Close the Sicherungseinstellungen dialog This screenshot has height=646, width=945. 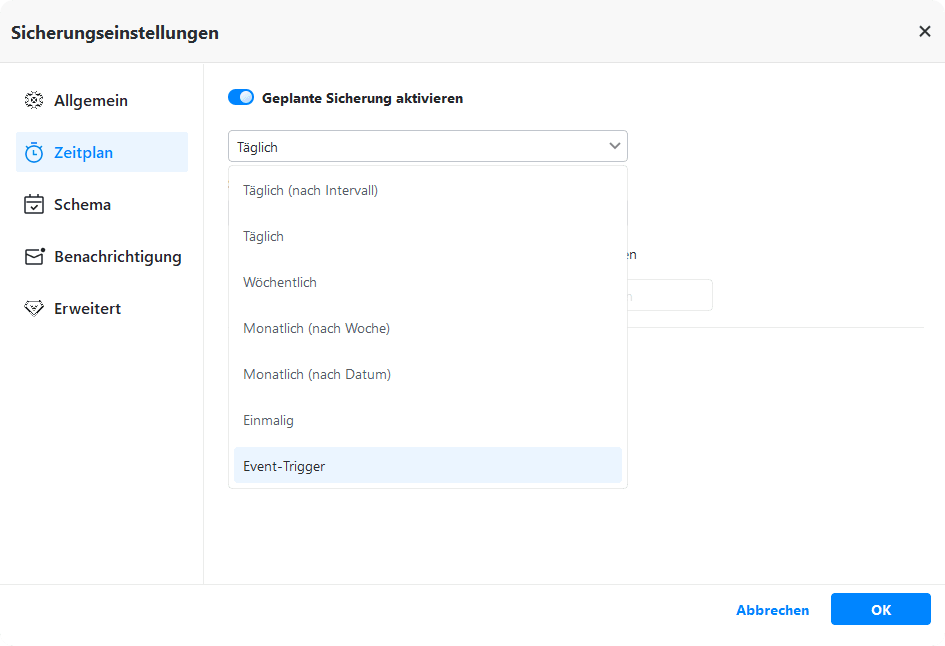924,32
